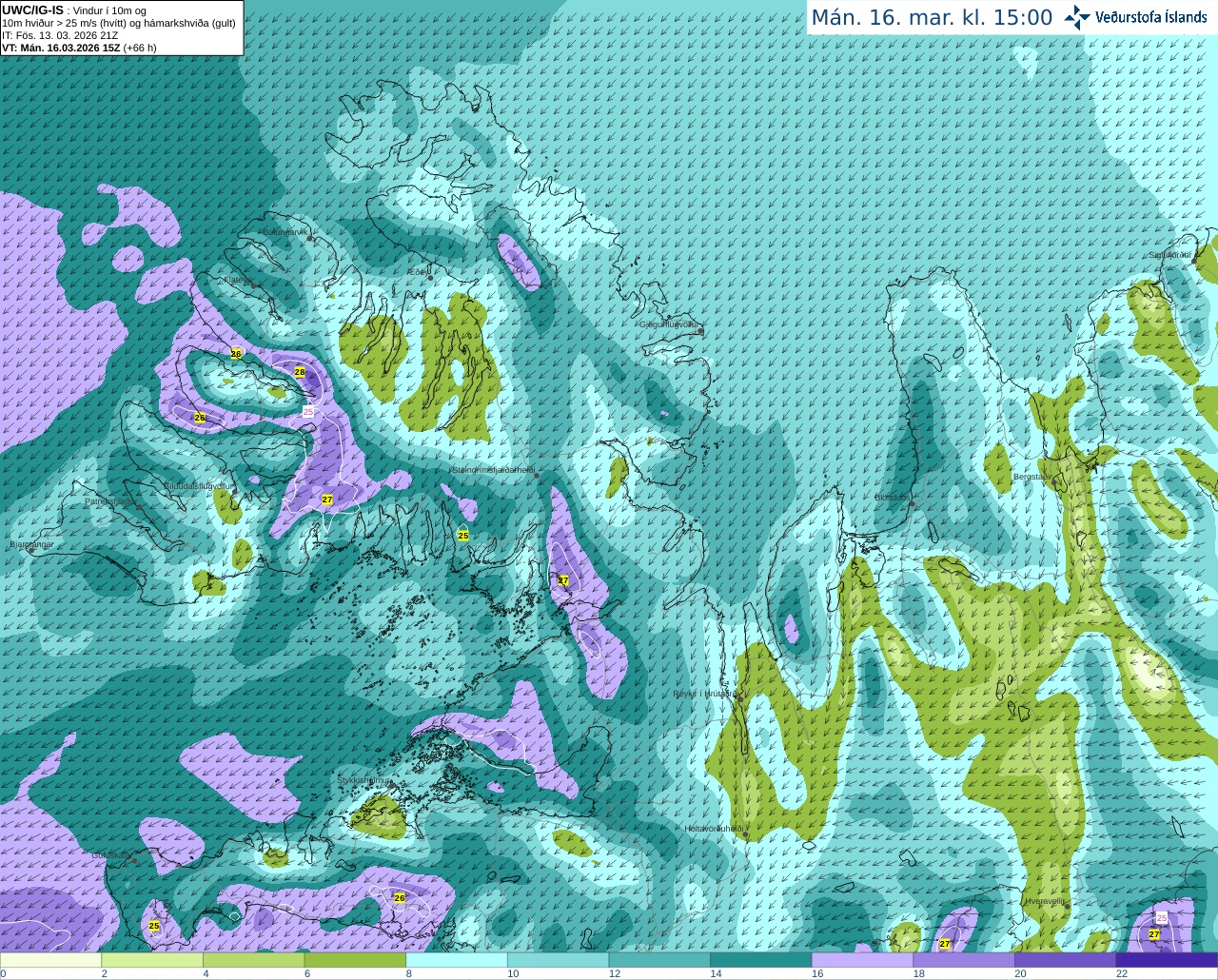
Task: Click the Reykir í Hrútafirði station label
Action: pos(704,694)
